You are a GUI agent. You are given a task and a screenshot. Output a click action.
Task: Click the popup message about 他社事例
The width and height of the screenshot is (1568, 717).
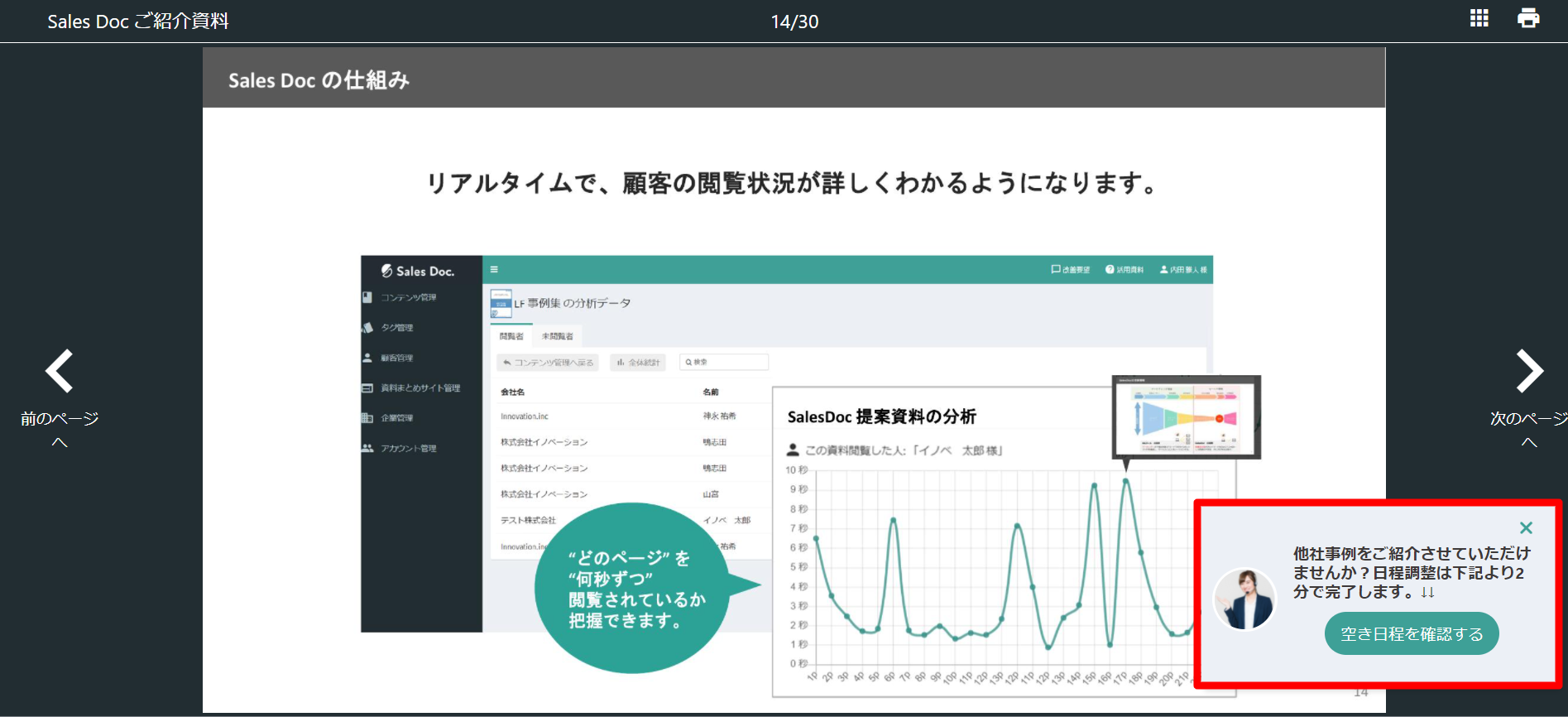1412,573
